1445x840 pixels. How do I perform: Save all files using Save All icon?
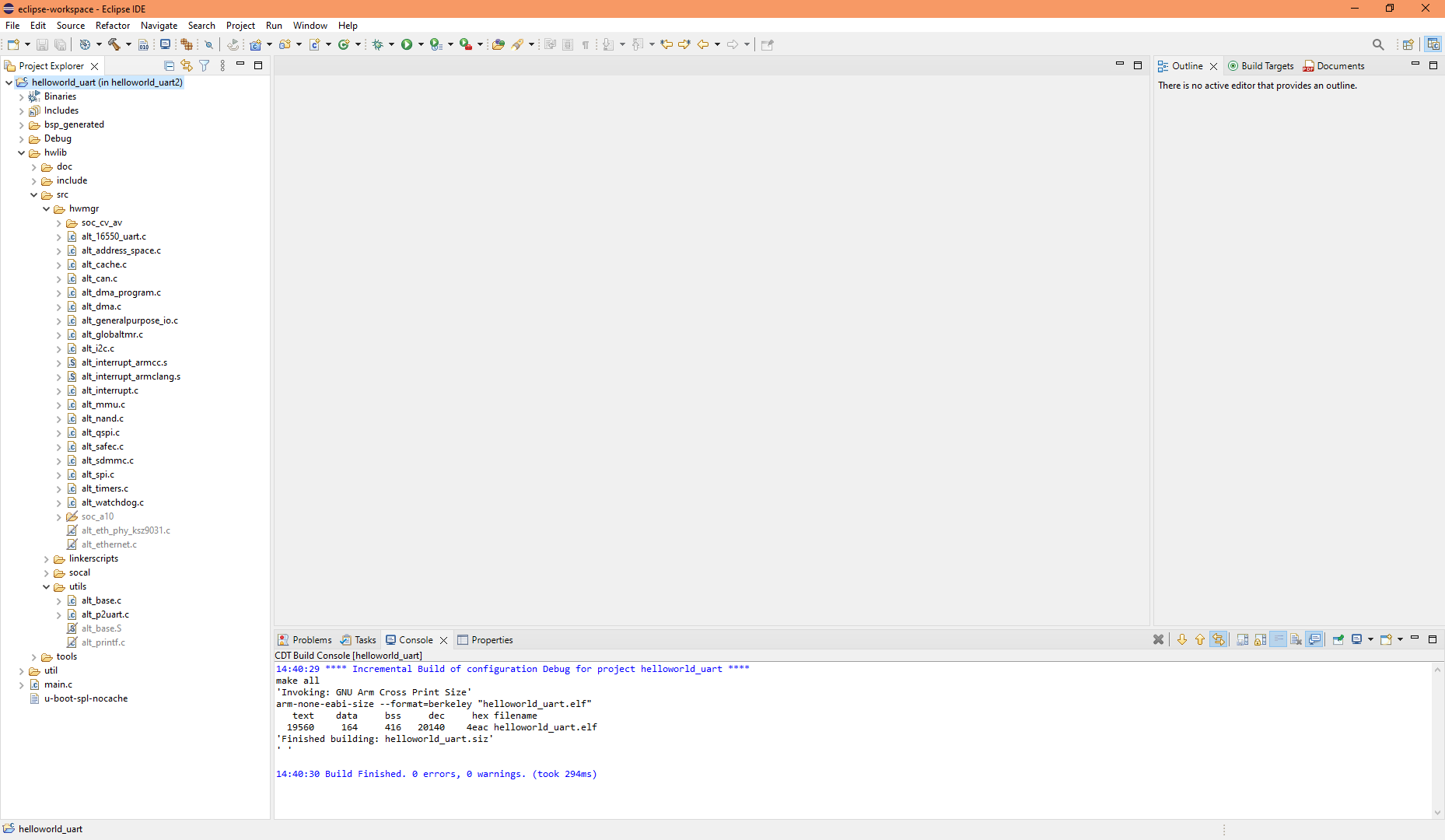point(60,44)
